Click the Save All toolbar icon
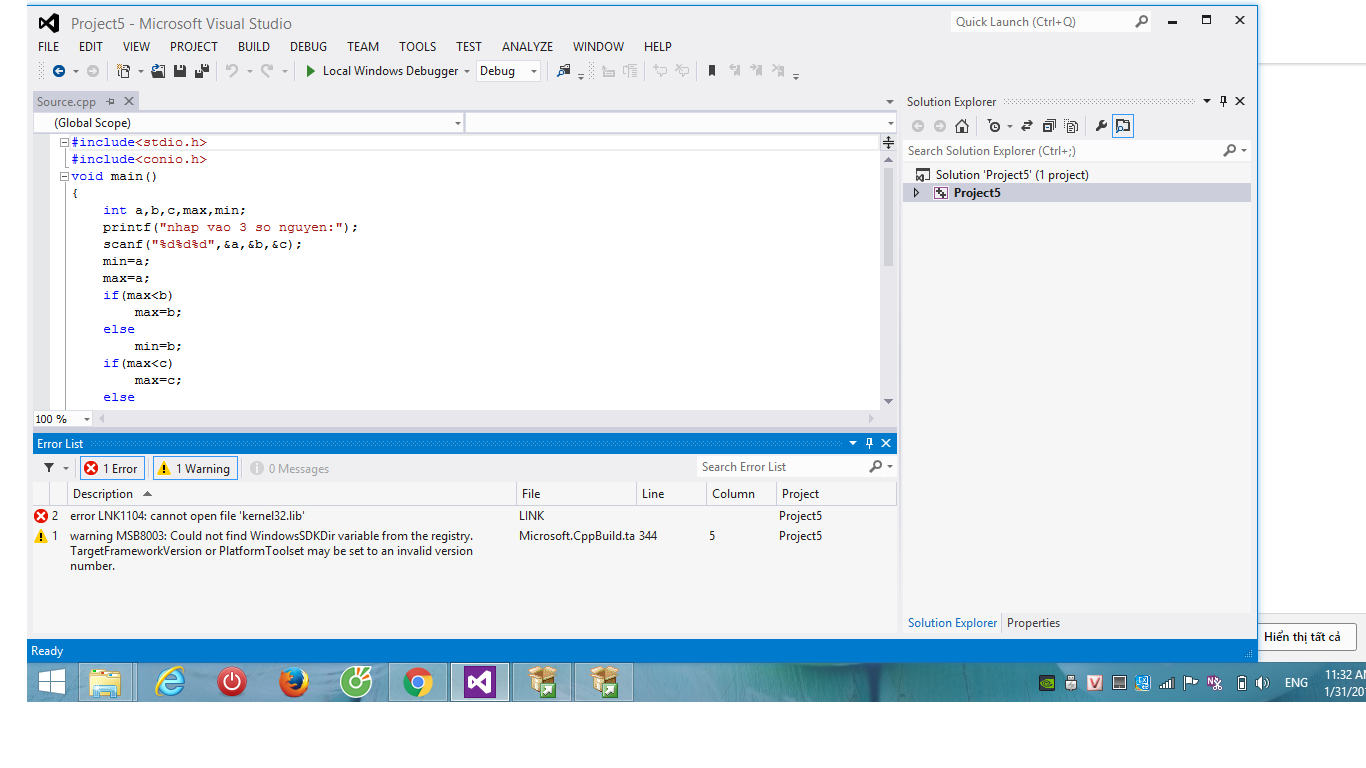Viewport: 1366px width, 768px height. pyautogui.click(x=201, y=71)
